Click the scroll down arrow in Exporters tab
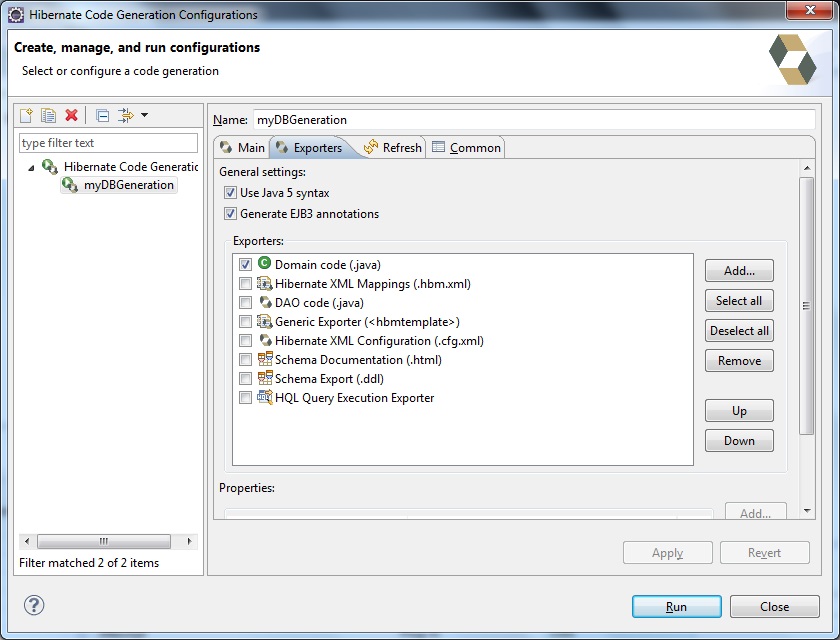 tap(807, 511)
